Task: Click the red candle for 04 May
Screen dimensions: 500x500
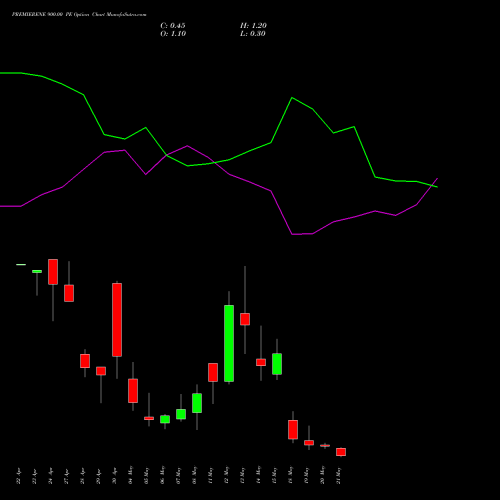Action: pyautogui.click(x=133, y=391)
